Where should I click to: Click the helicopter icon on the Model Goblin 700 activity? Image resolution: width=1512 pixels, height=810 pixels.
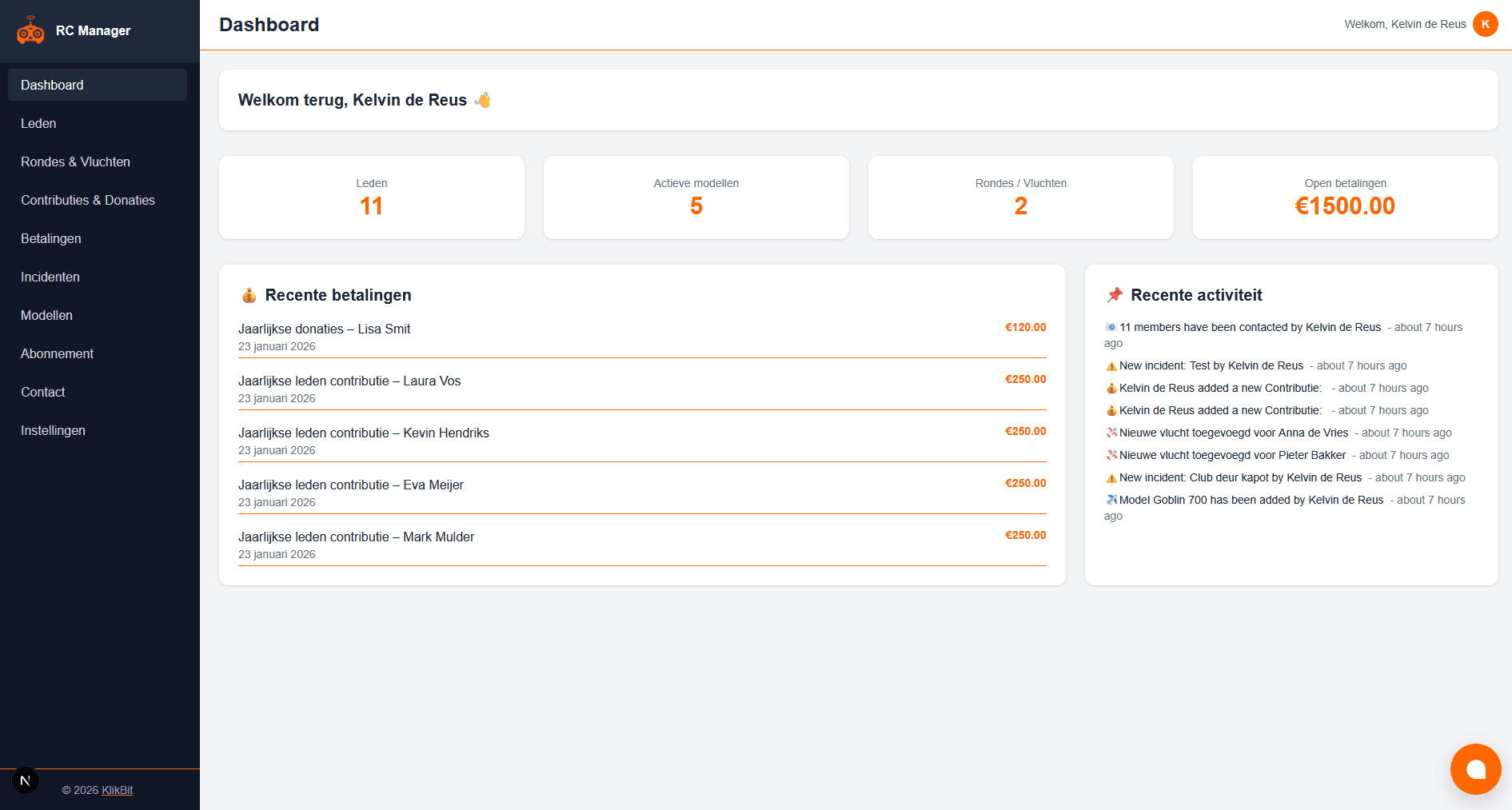1112,500
